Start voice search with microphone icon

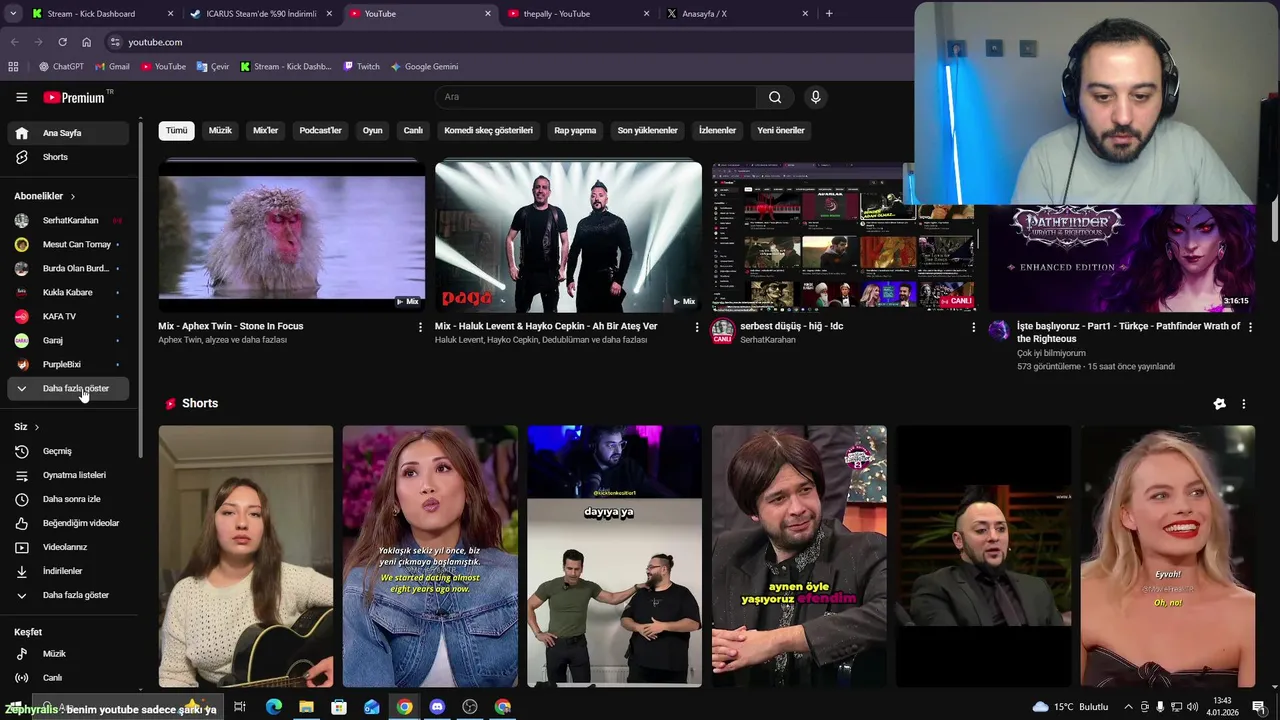pyautogui.click(x=815, y=97)
